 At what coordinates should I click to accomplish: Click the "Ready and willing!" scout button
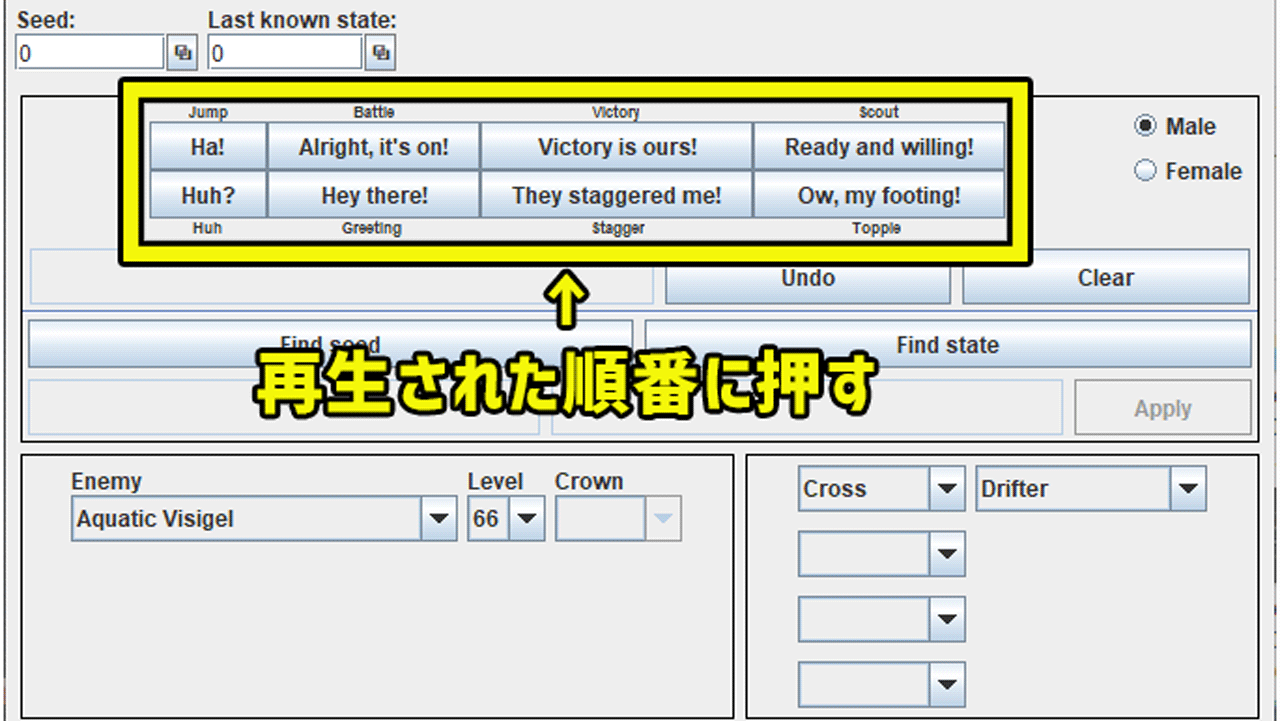878,147
